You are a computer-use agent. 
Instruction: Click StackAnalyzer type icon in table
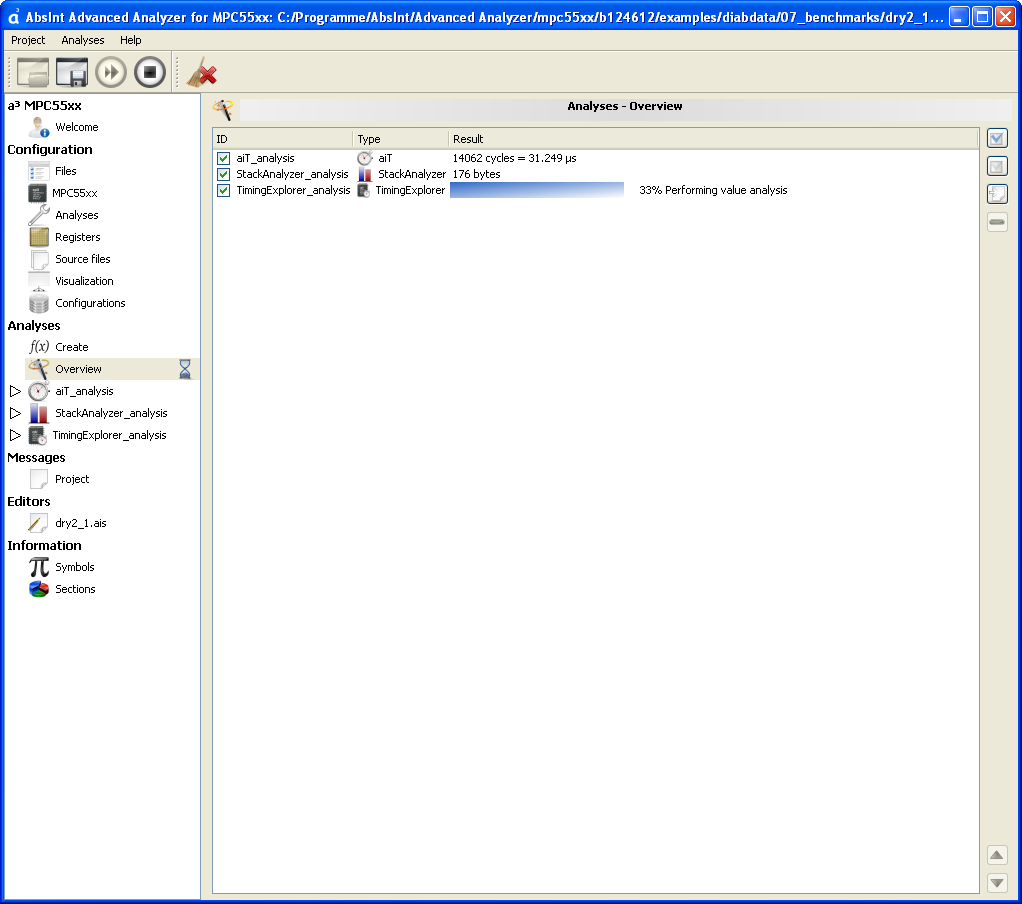(x=365, y=174)
